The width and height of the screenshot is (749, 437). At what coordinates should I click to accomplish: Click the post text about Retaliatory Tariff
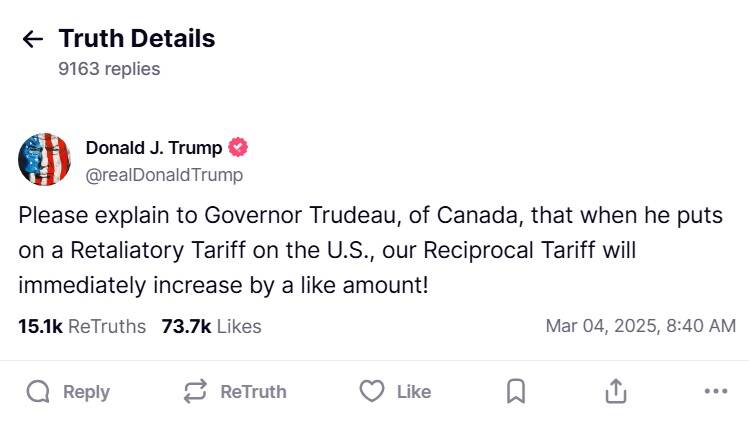tap(370, 250)
